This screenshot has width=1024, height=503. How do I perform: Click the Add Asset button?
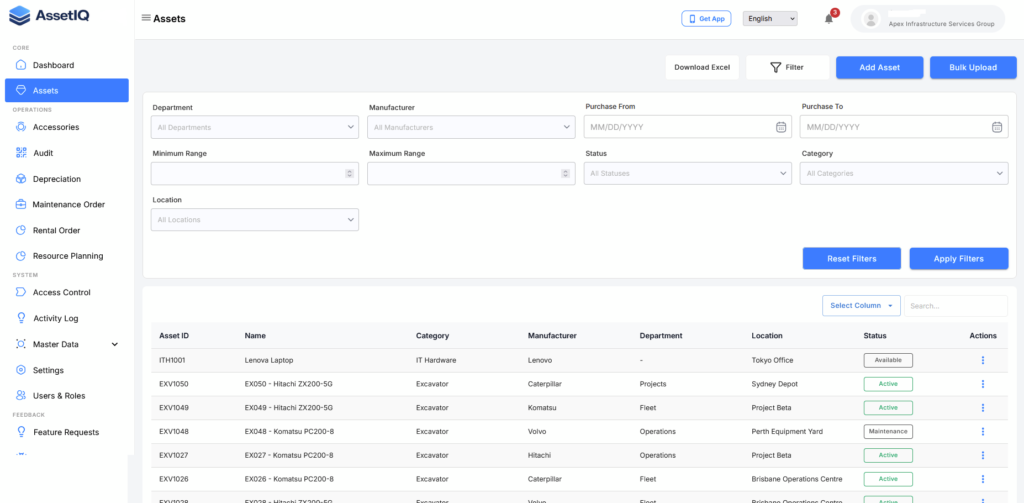tap(880, 67)
